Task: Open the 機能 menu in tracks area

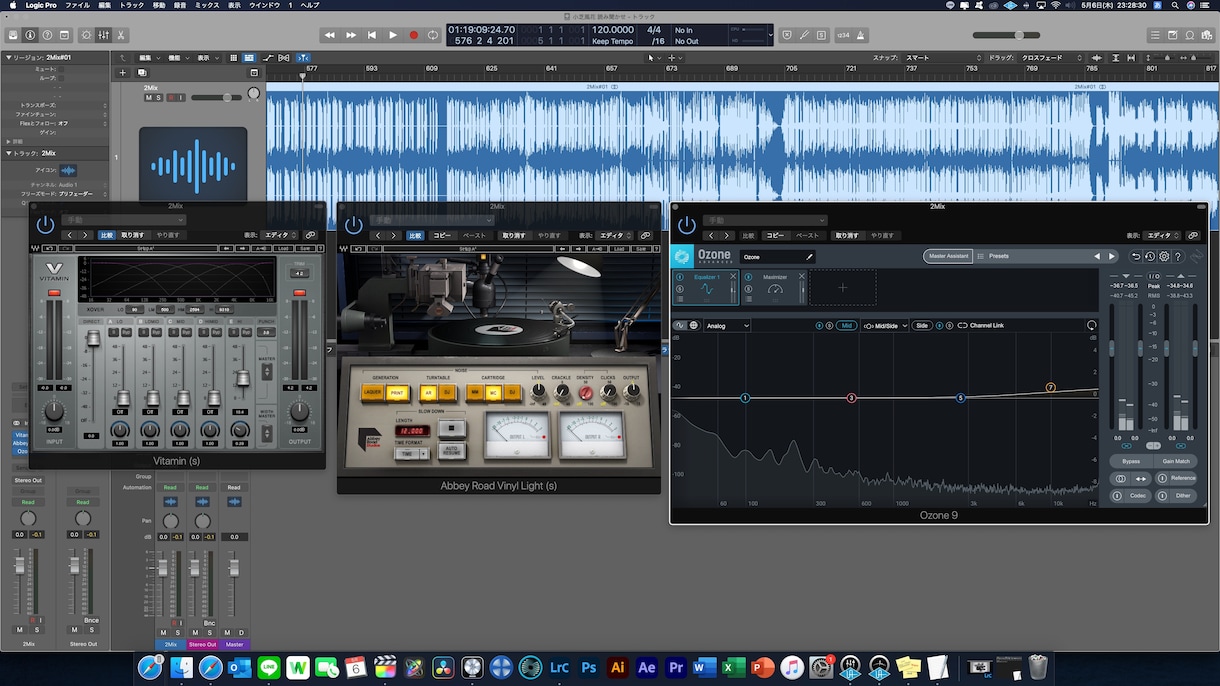Action: coord(178,58)
